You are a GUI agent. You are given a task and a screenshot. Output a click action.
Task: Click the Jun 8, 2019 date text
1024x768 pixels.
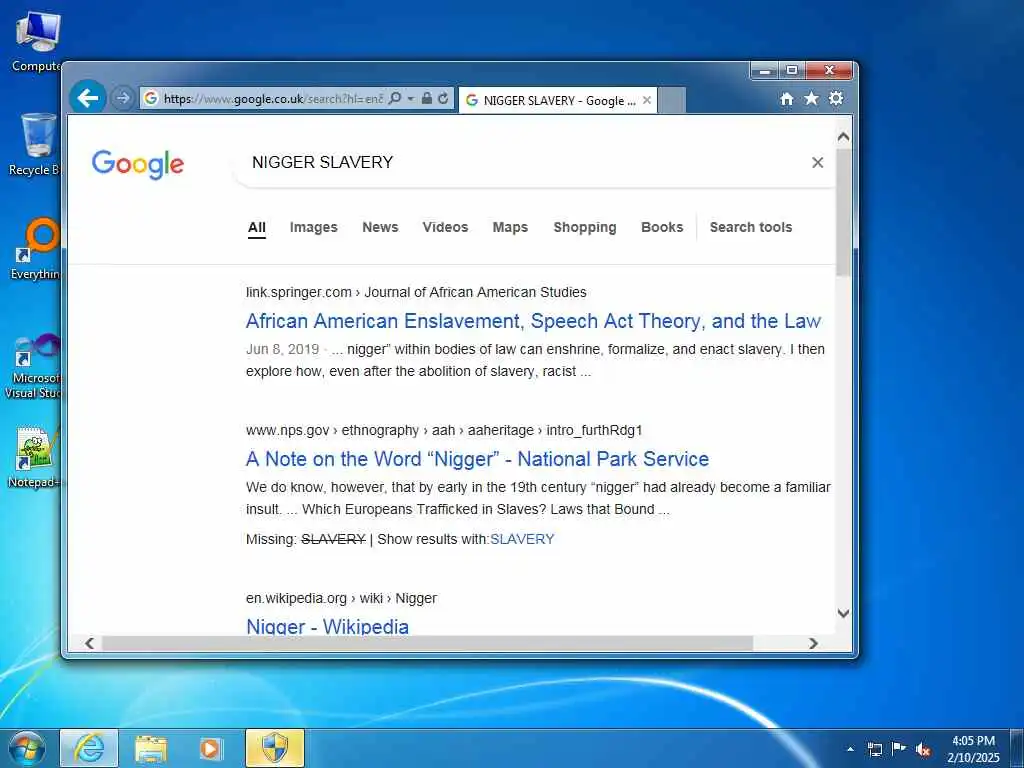pos(283,349)
